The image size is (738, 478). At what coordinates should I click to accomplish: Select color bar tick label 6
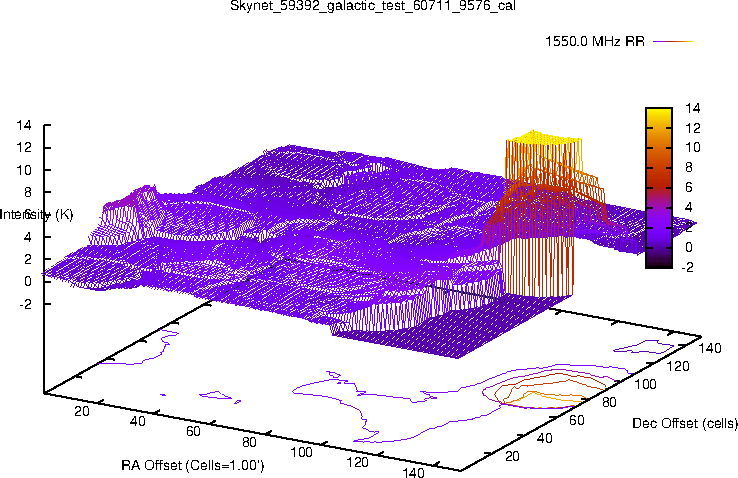pyautogui.click(x=689, y=187)
